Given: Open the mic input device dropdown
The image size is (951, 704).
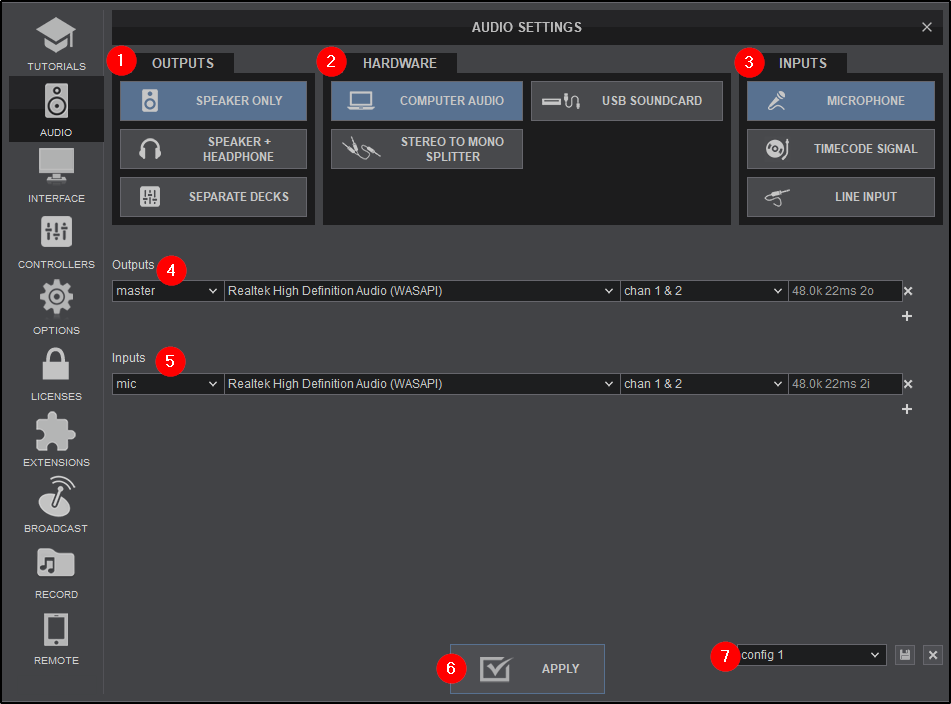Looking at the screenshot, I should pyautogui.click(x=421, y=384).
